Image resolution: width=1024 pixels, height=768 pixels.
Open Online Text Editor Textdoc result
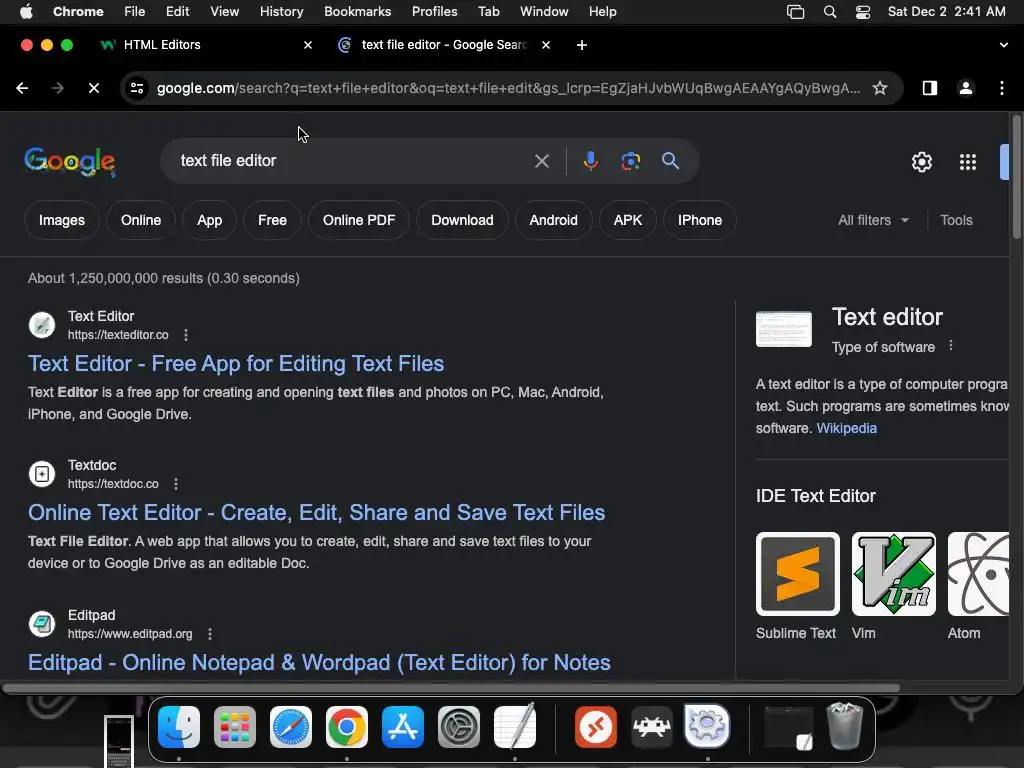316,513
